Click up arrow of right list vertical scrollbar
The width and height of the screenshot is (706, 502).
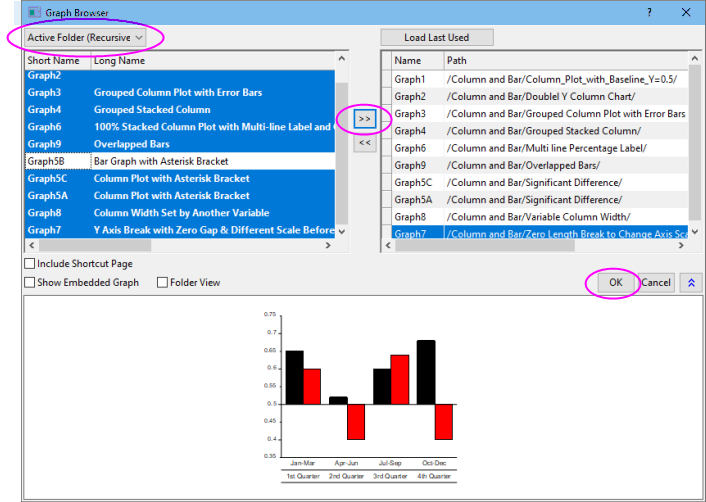click(695, 59)
